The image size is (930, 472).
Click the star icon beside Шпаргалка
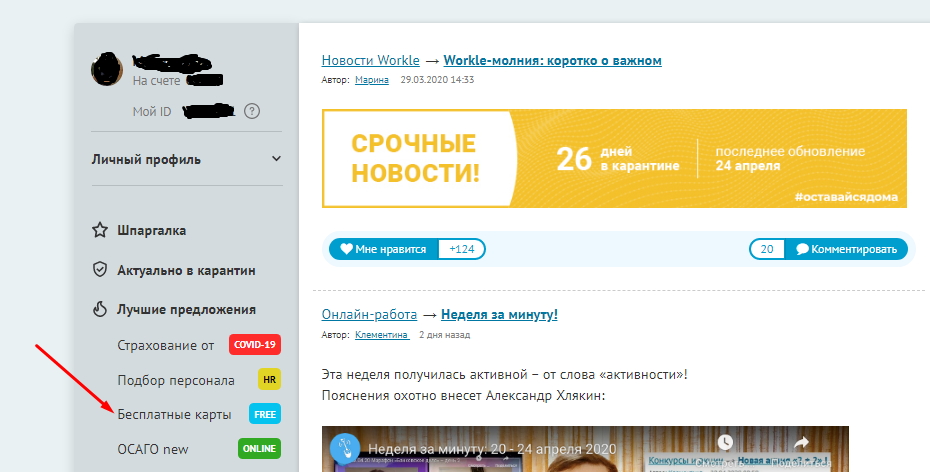(100, 230)
